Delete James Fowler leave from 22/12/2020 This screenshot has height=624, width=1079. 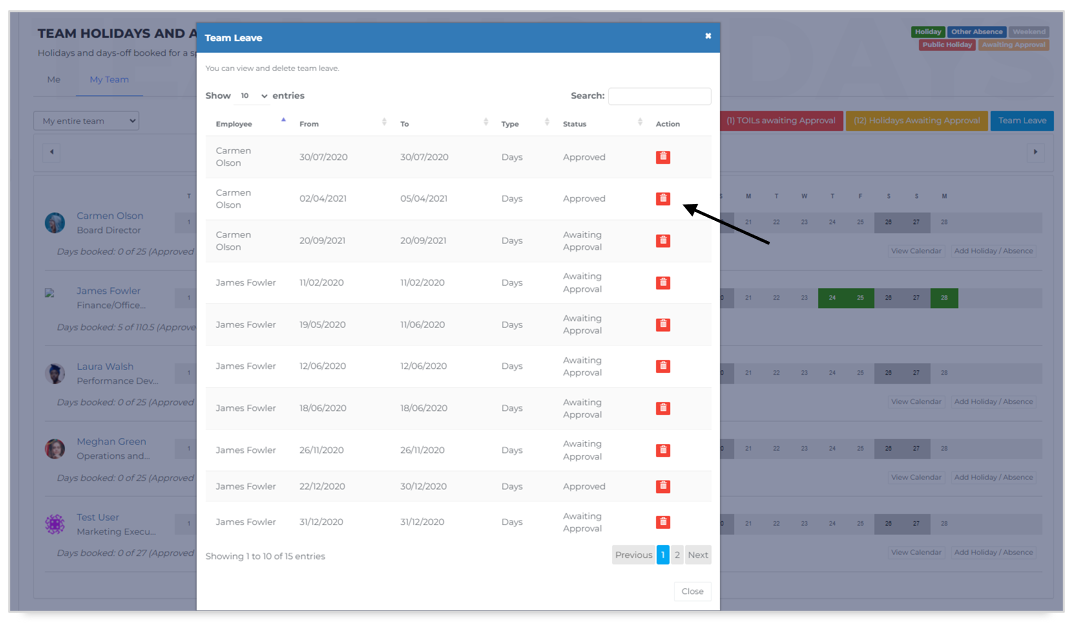[x=663, y=486]
